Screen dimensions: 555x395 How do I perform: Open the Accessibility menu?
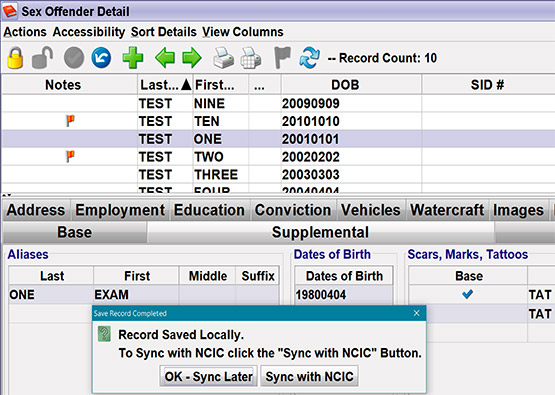pyautogui.click(x=89, y=32)
